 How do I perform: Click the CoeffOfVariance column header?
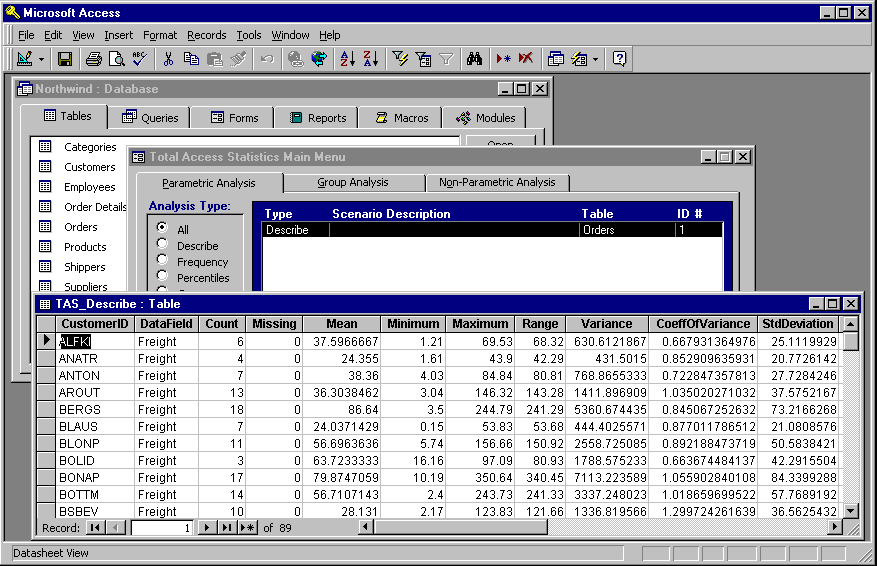[x=703, y=324]
